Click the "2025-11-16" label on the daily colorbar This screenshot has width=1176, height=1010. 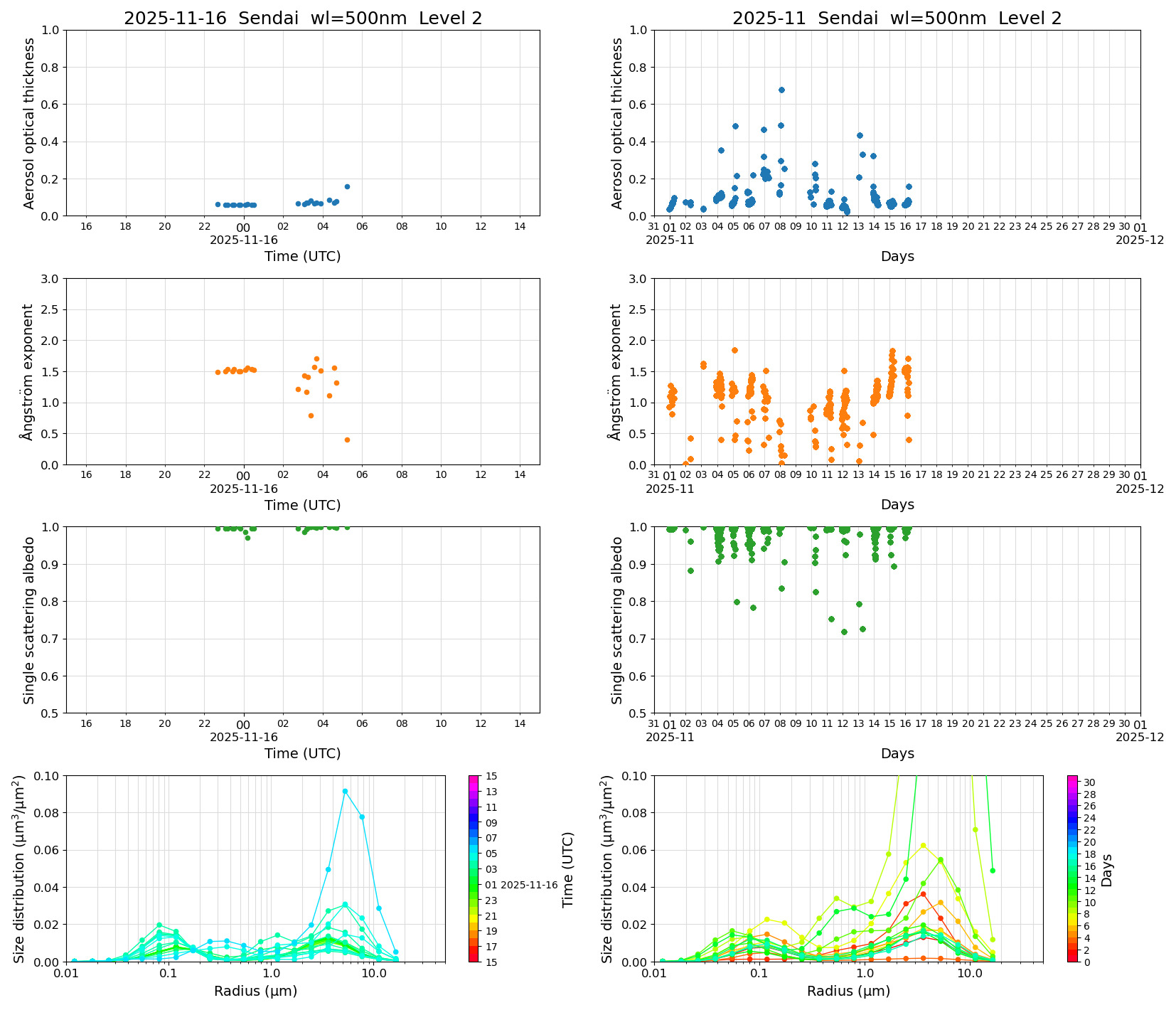529,885
